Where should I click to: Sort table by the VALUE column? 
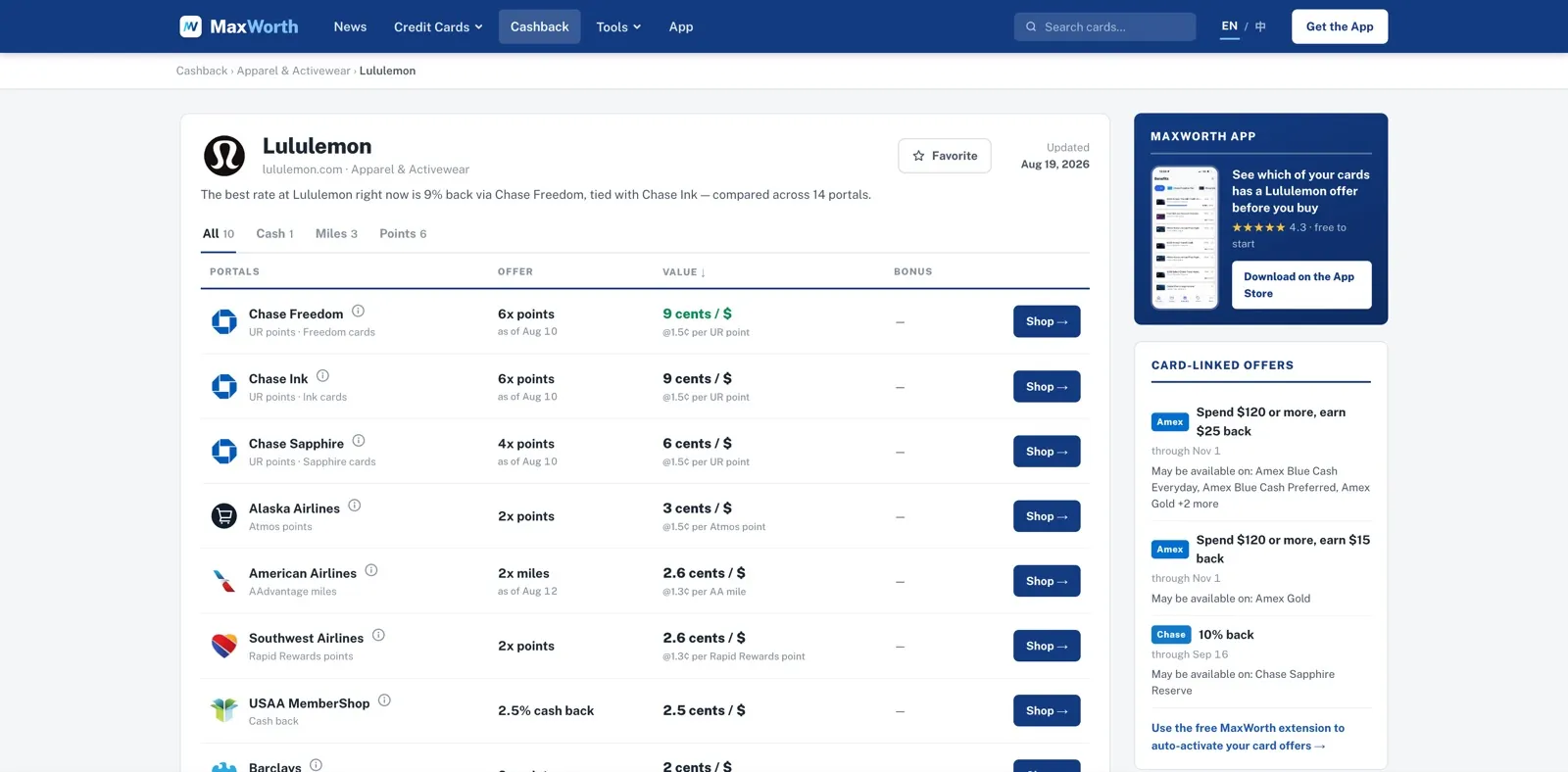(683, 272)
